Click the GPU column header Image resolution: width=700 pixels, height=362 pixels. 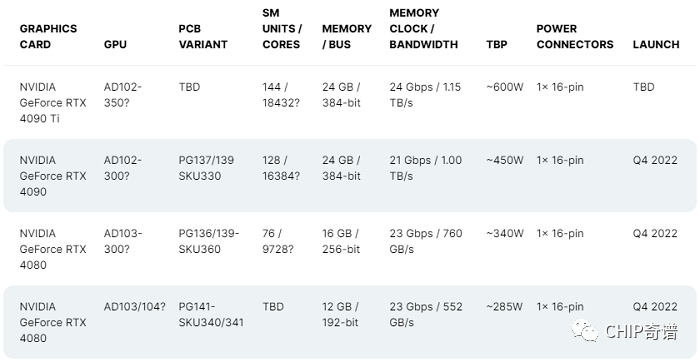[x=115, y=45]
